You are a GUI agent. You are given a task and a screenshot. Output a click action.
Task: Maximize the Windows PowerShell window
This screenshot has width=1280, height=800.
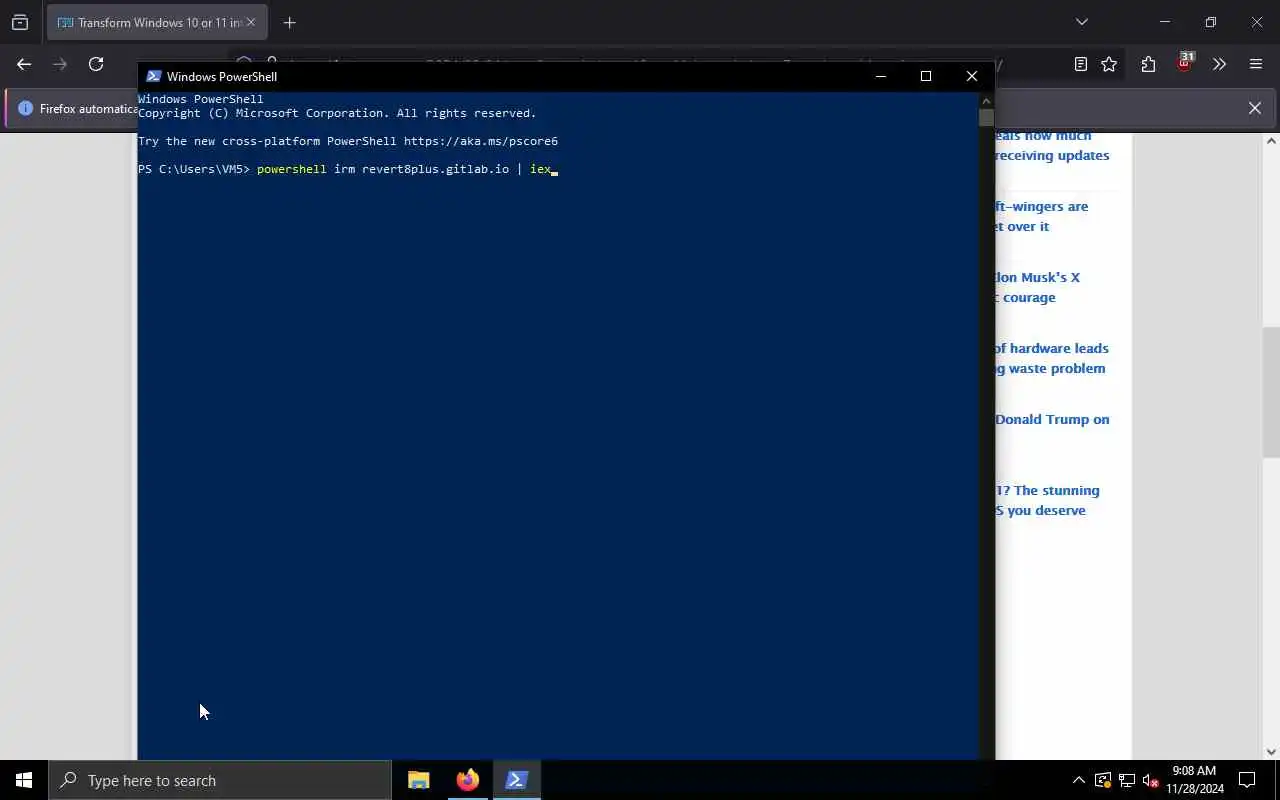926,76
